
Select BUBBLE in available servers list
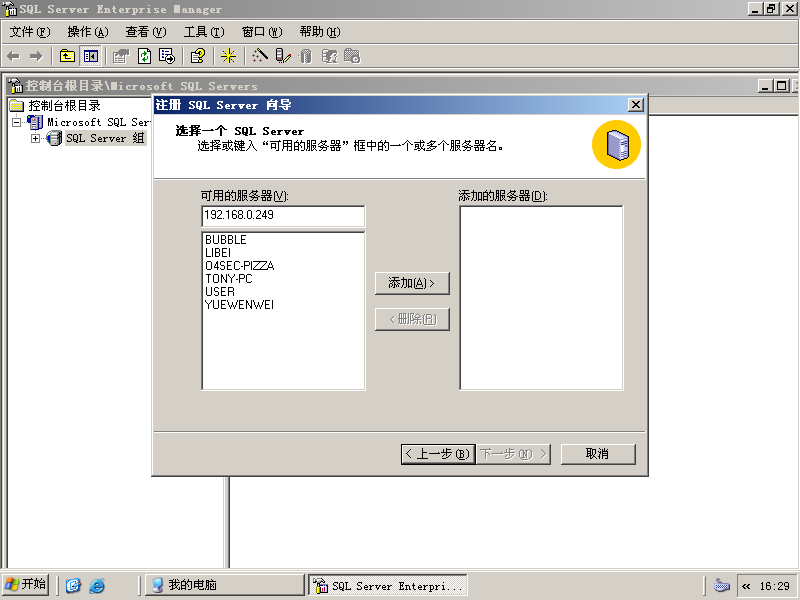[x=226, y=240]
